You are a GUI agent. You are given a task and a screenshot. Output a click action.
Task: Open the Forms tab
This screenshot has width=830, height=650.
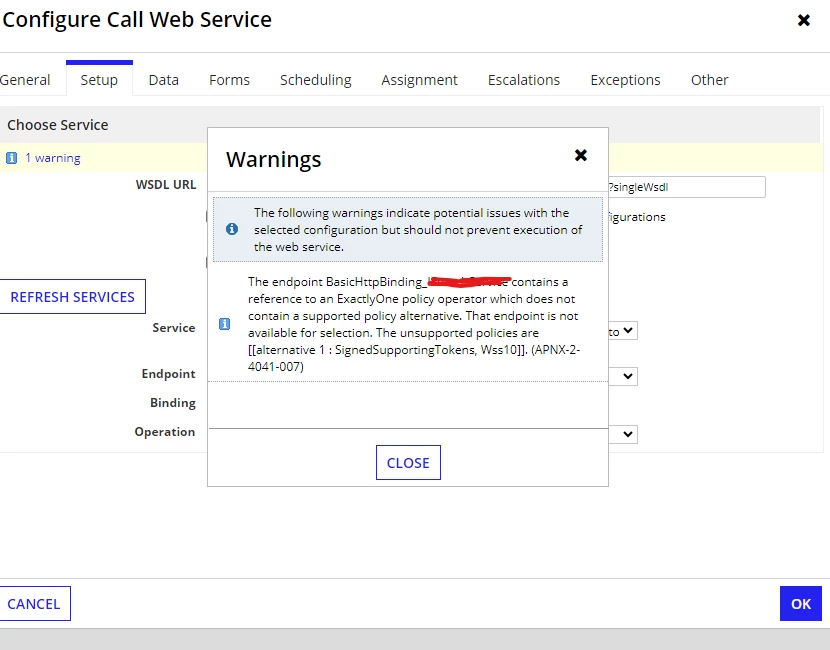(229, 80)
